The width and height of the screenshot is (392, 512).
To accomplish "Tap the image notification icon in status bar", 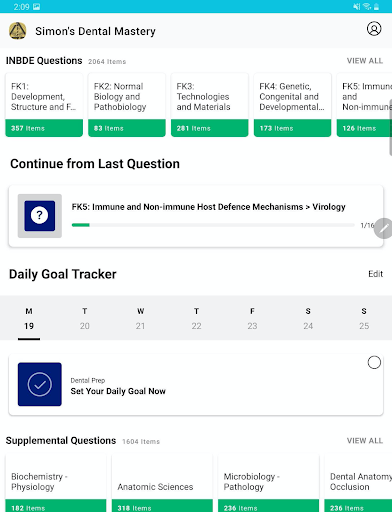I will pyautogui.click(x=37, y=7).
